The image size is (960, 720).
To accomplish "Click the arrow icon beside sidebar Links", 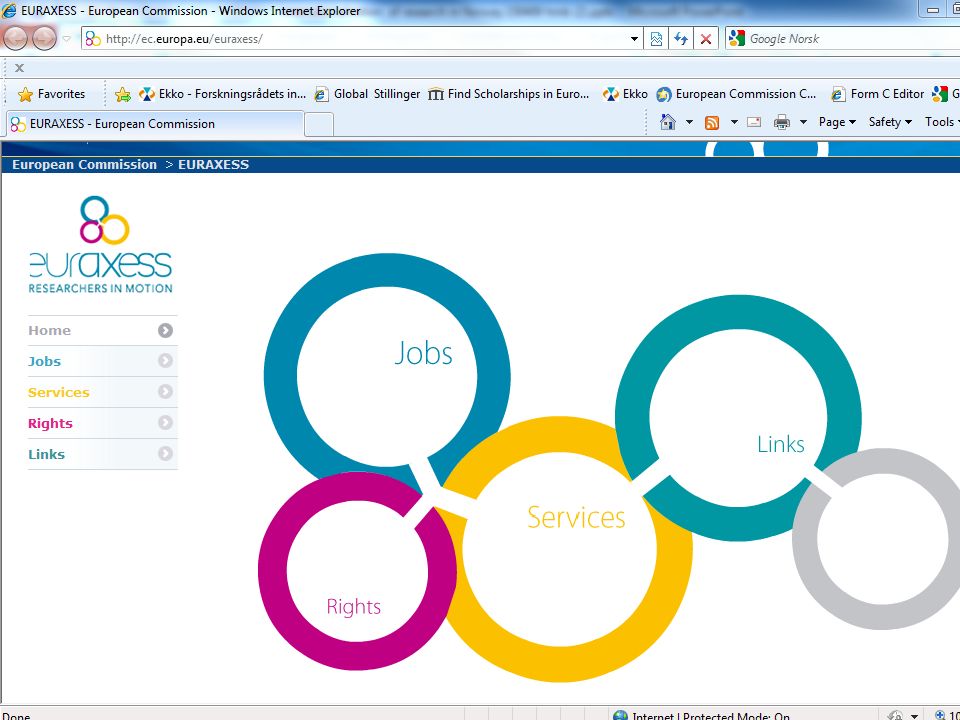I will point(165,454).
